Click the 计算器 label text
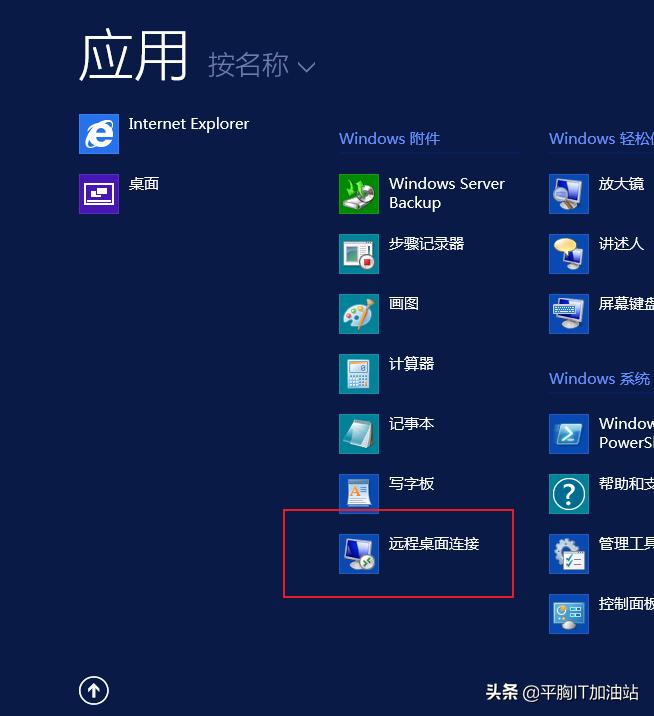 point(411,364)
